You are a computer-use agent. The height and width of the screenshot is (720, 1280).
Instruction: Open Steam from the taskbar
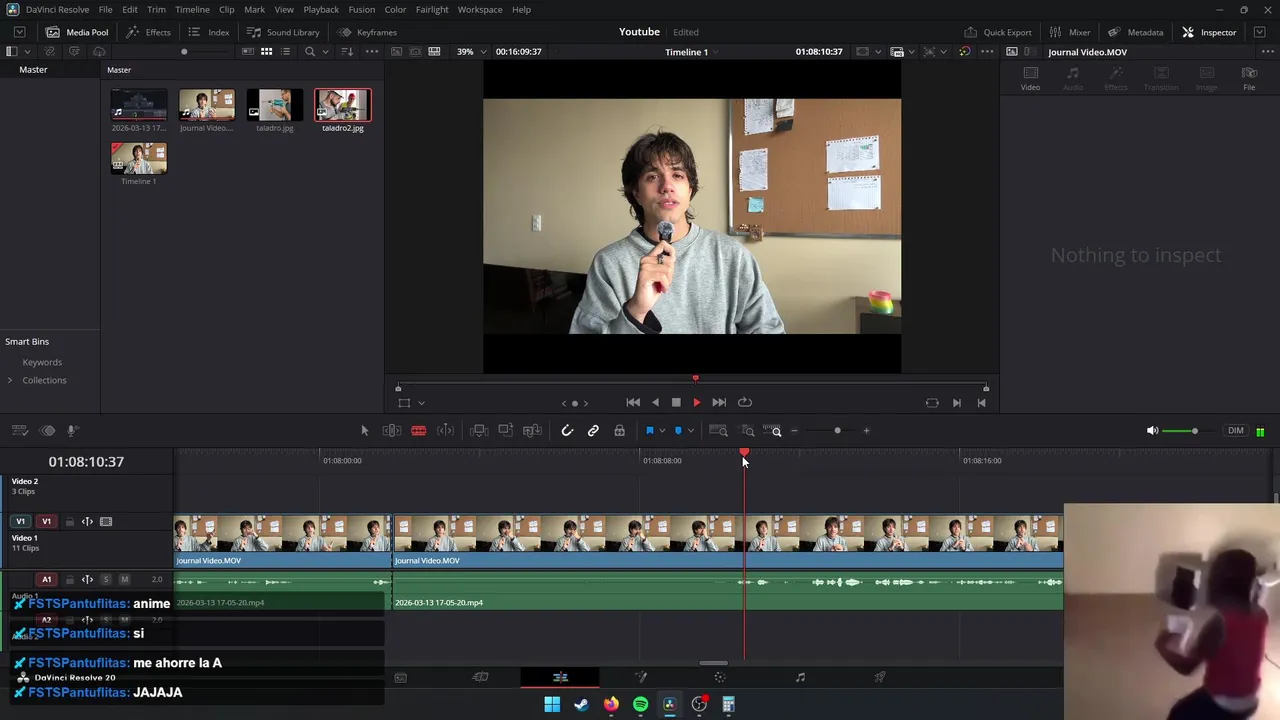tap(581, 704)
